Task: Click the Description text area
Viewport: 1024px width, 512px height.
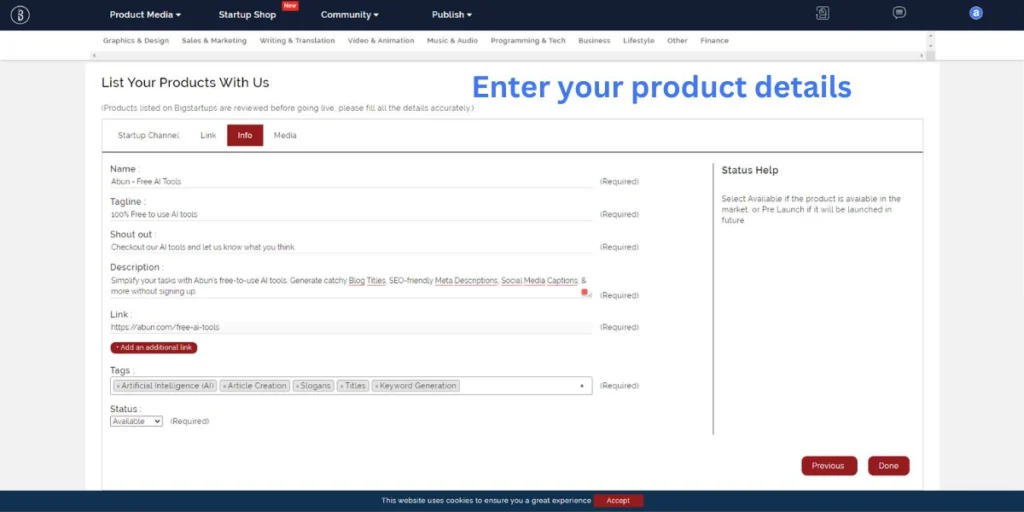Action: pyautogui.click(x=351, y=286)
